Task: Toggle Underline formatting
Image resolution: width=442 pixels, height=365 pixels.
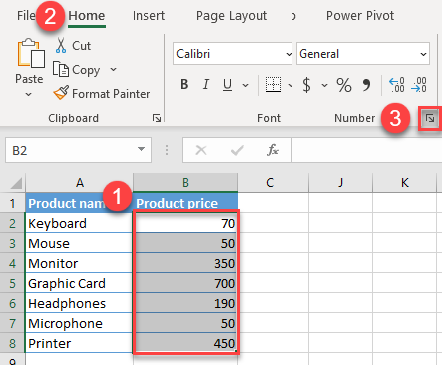Action: [227, 85]
